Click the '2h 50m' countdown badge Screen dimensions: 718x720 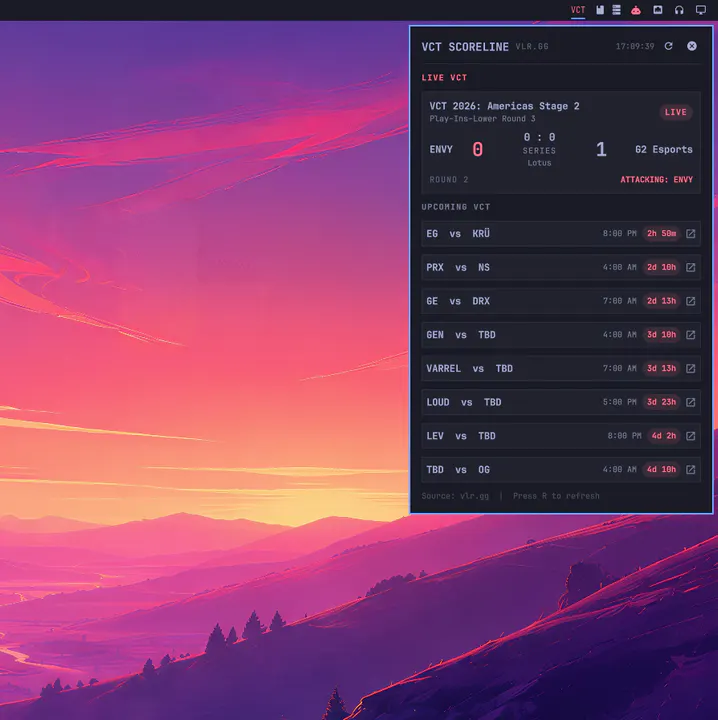[x=662, y=234]
